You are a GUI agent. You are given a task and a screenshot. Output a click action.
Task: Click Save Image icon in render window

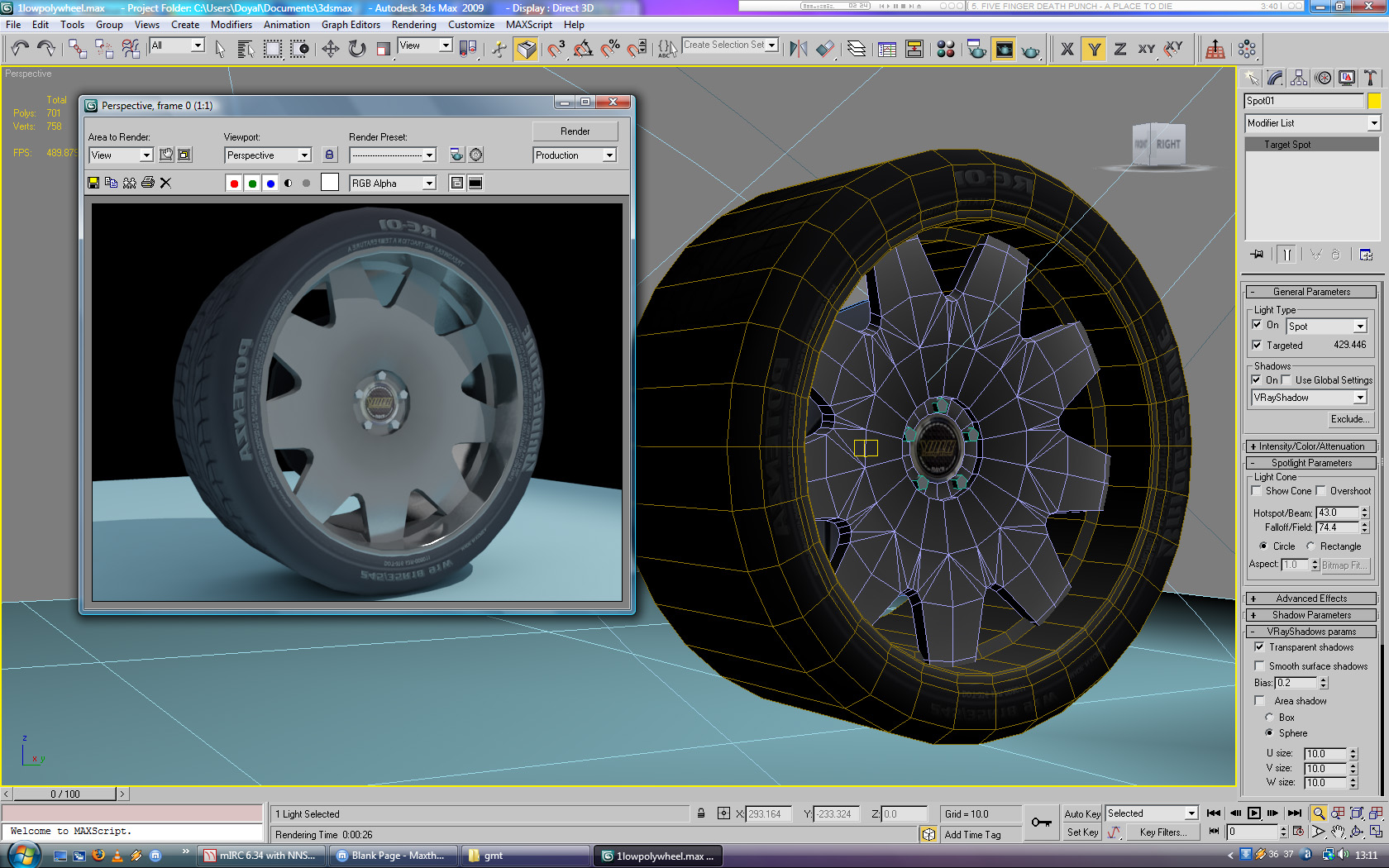tap(93, 183)
